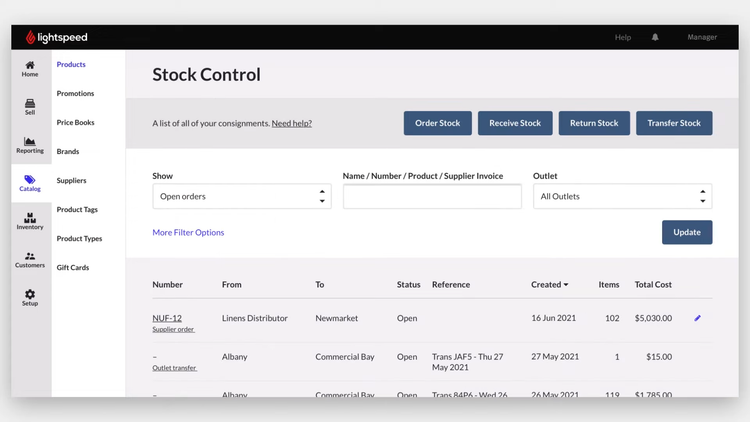Viewport: 750px width, 422px height.
Task: Open the Setup gear icon
Action: pos(30,298)
